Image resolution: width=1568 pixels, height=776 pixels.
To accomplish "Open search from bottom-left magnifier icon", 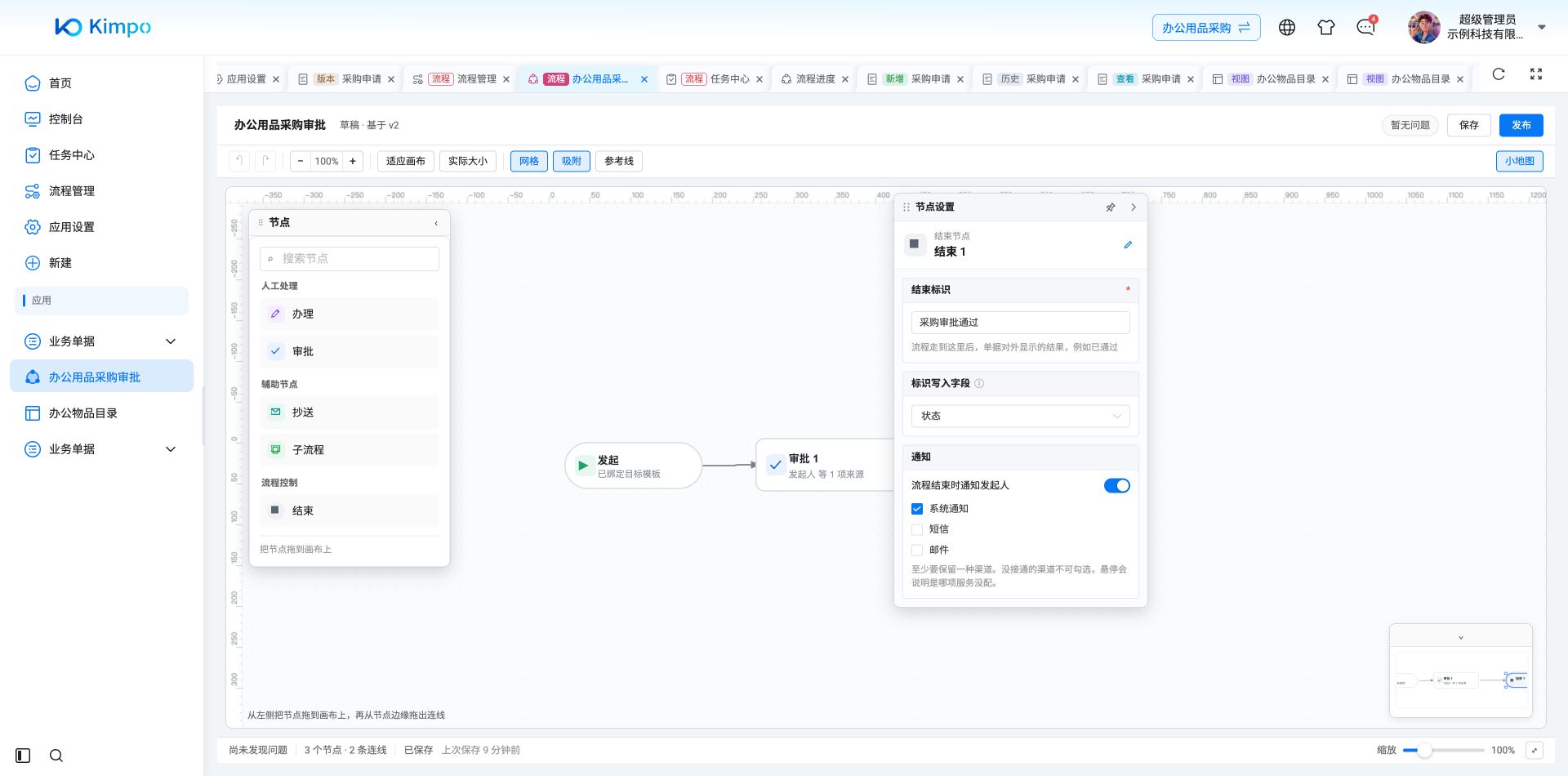I will [x=56, y=756].
